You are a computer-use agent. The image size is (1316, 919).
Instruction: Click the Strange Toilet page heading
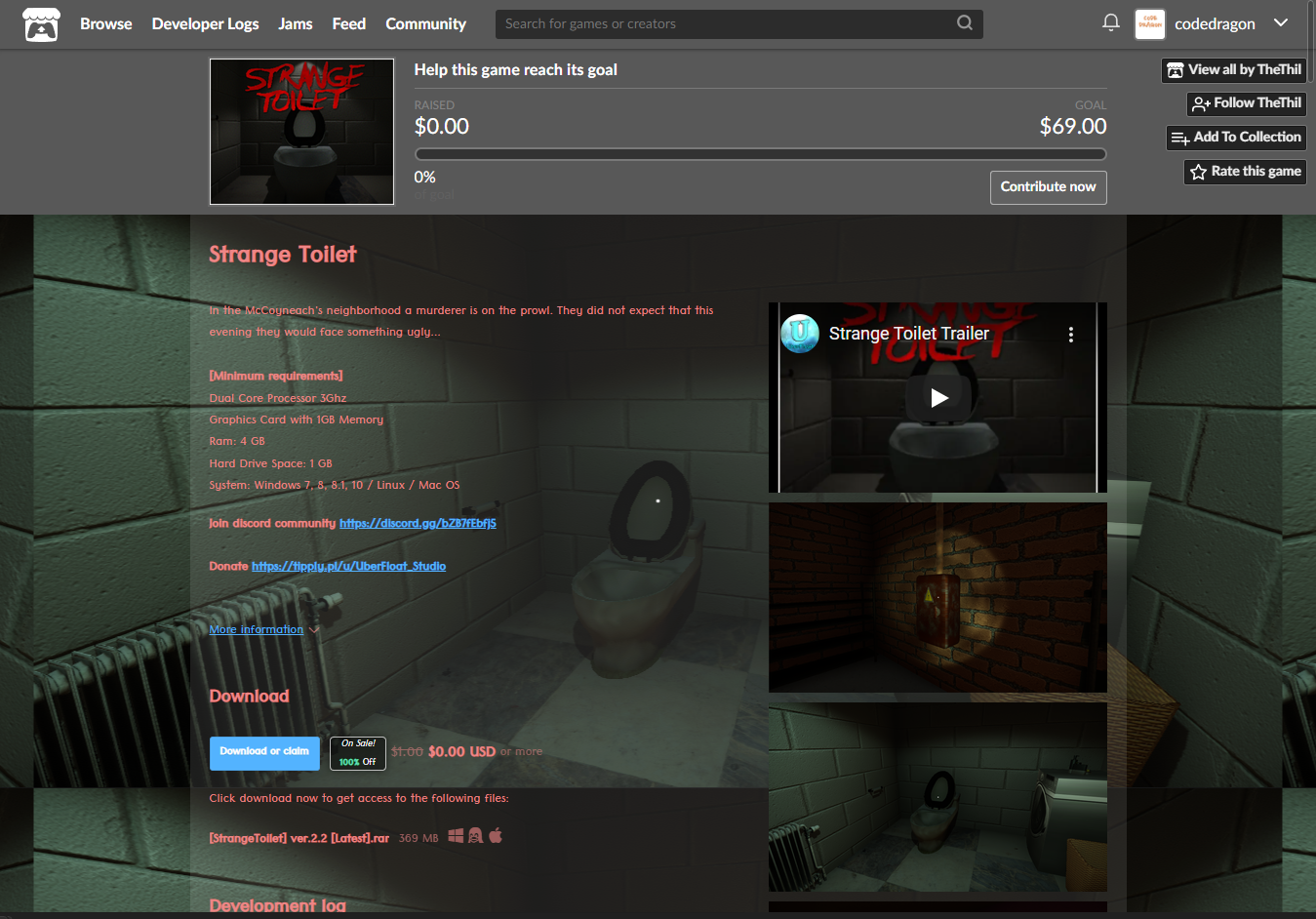coord(283,255)
